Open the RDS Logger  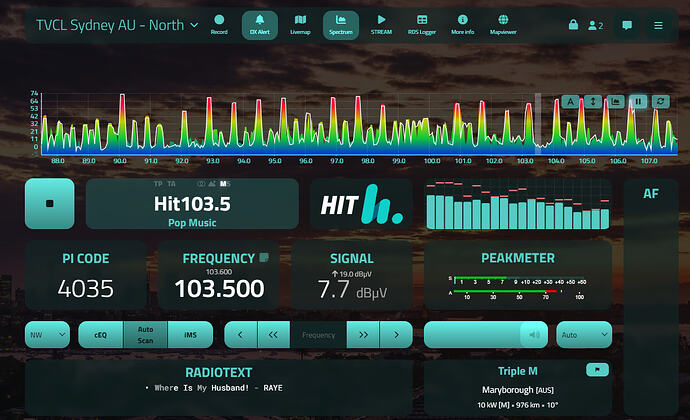point(422,25)
